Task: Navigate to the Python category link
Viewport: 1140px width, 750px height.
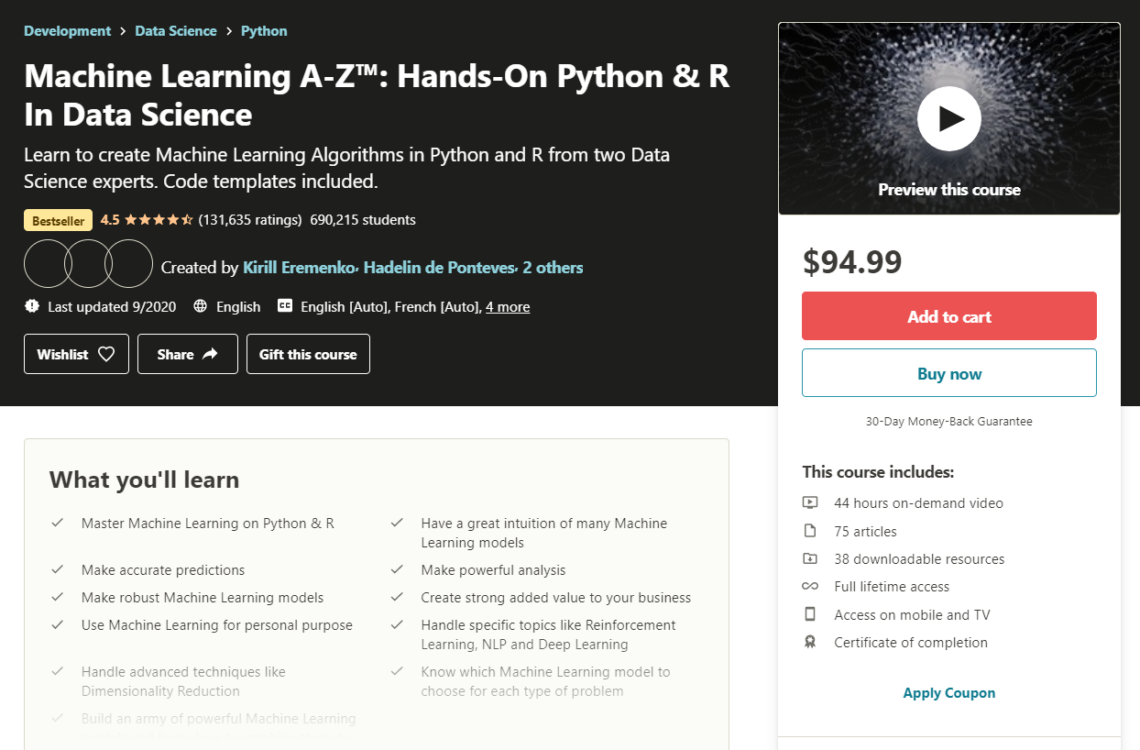Action: [263, 30]
